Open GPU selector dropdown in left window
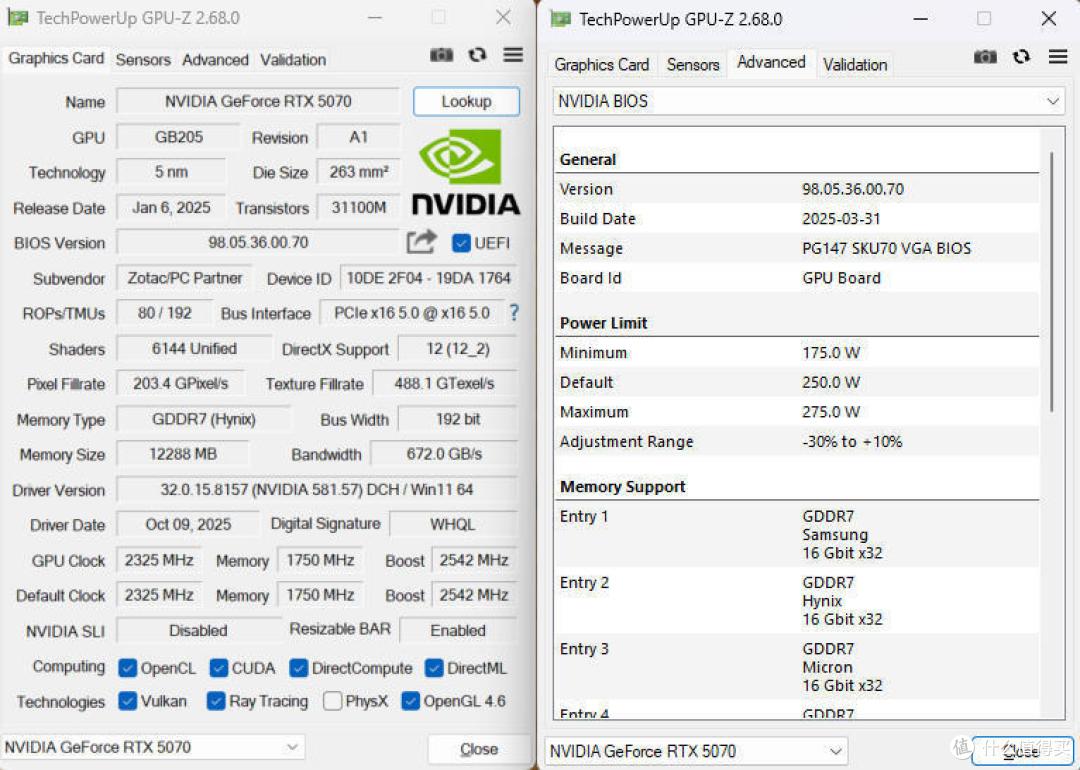1080x770 pixels. [153, 747]
